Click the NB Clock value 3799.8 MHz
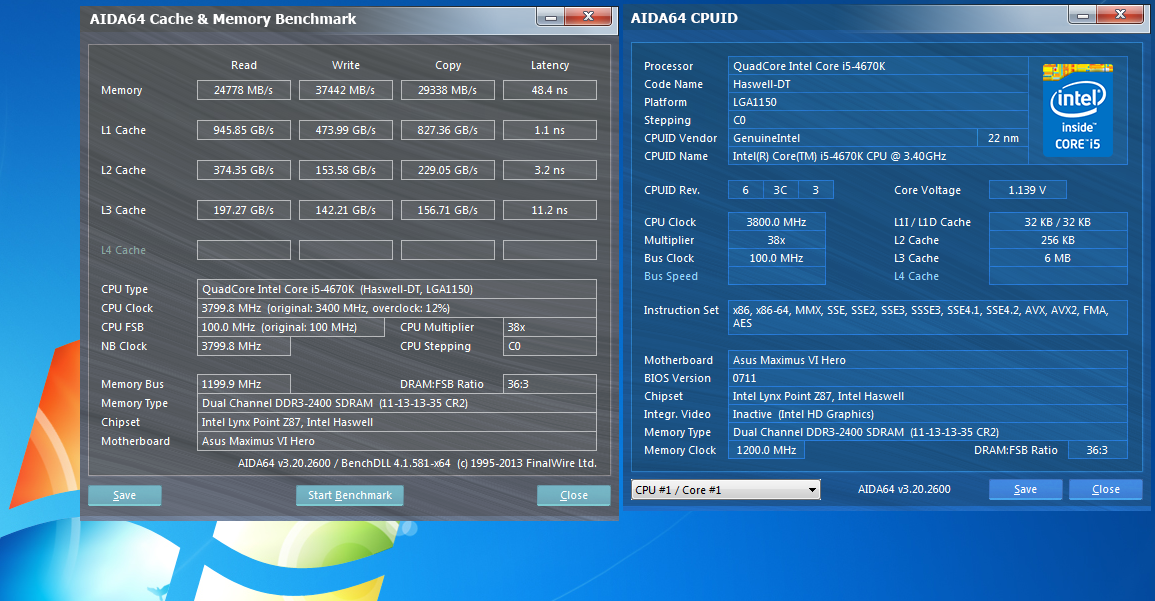The width and height of the screenshot is (1155, 601). click(x=244, y=346)
